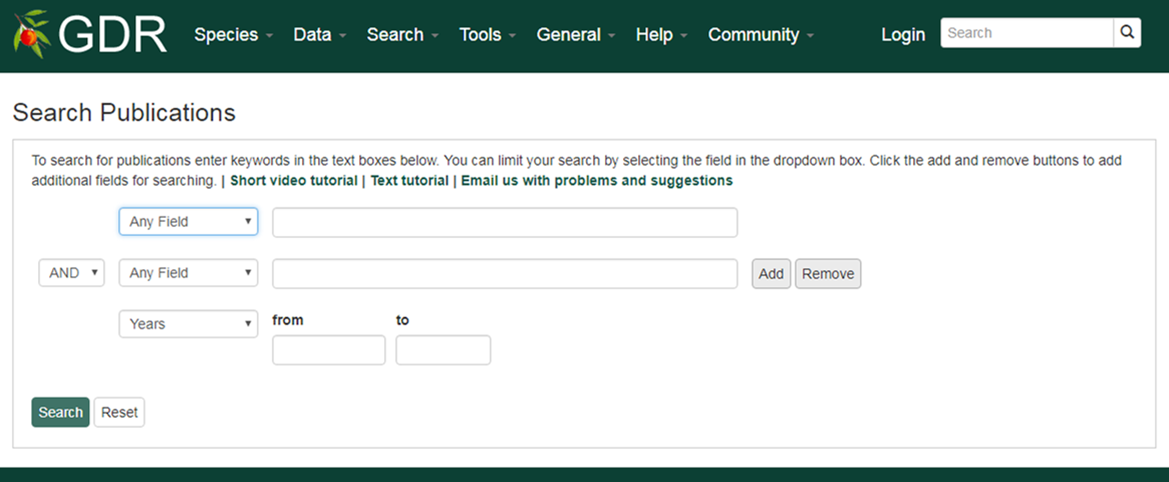1169x482 pixels.
Task: Open the Search navigation menu
Action: pos(403,34)
